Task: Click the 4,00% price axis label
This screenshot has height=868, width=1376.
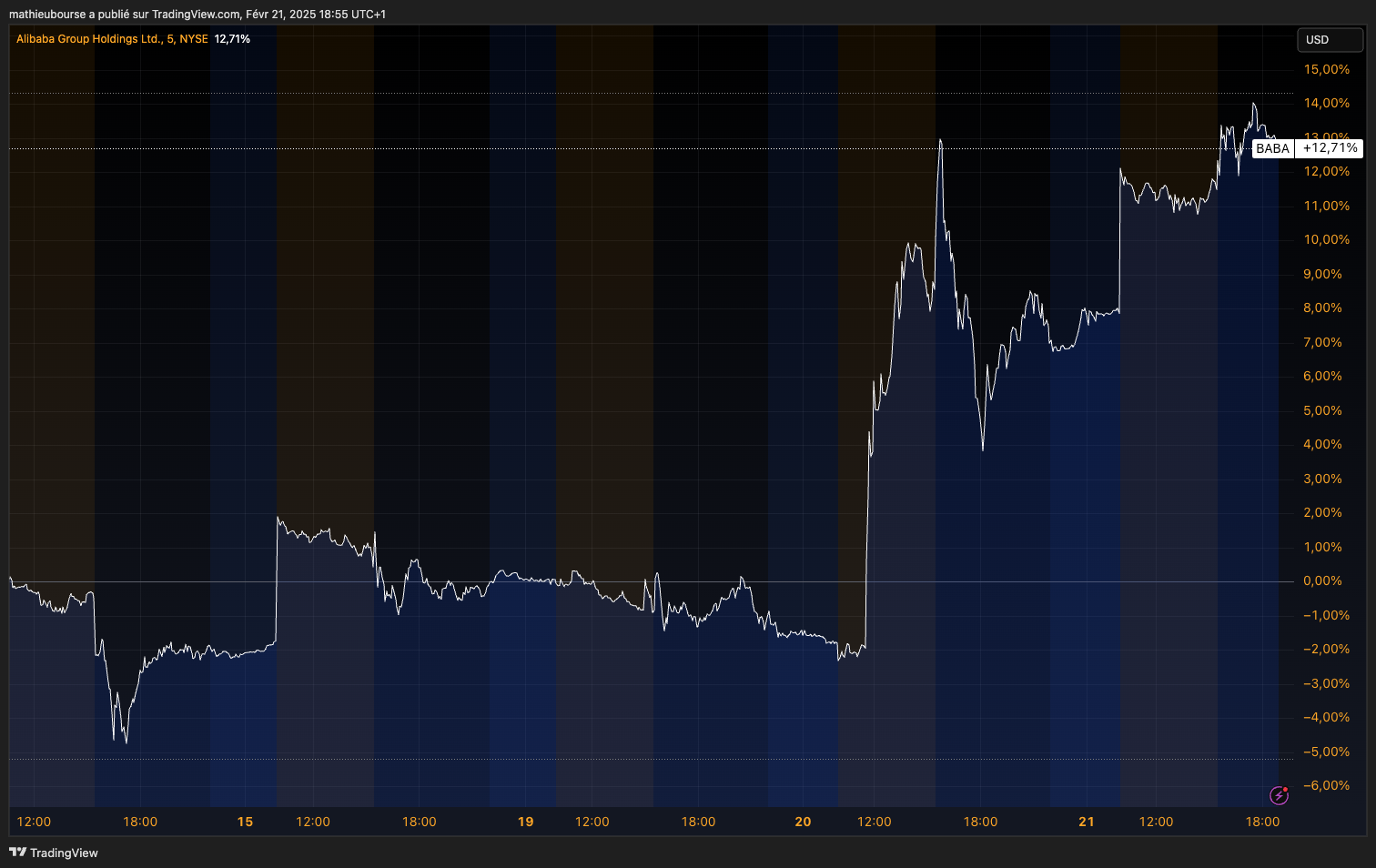Action: [1323, 444]
